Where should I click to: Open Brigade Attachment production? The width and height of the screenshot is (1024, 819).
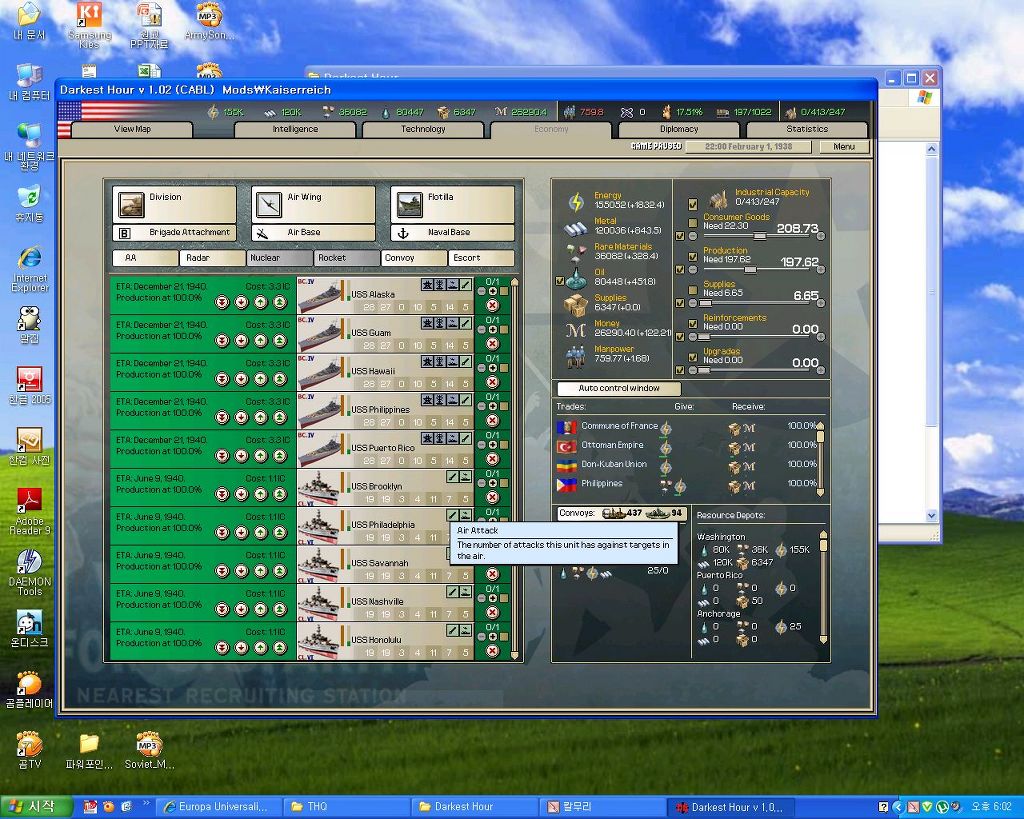tap(174, 233)
